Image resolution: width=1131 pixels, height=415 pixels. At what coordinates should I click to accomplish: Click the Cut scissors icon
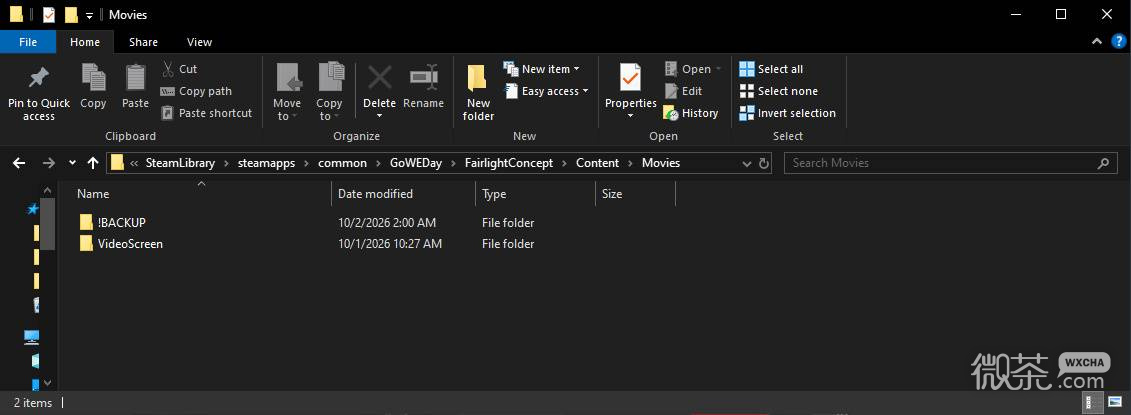167,69
